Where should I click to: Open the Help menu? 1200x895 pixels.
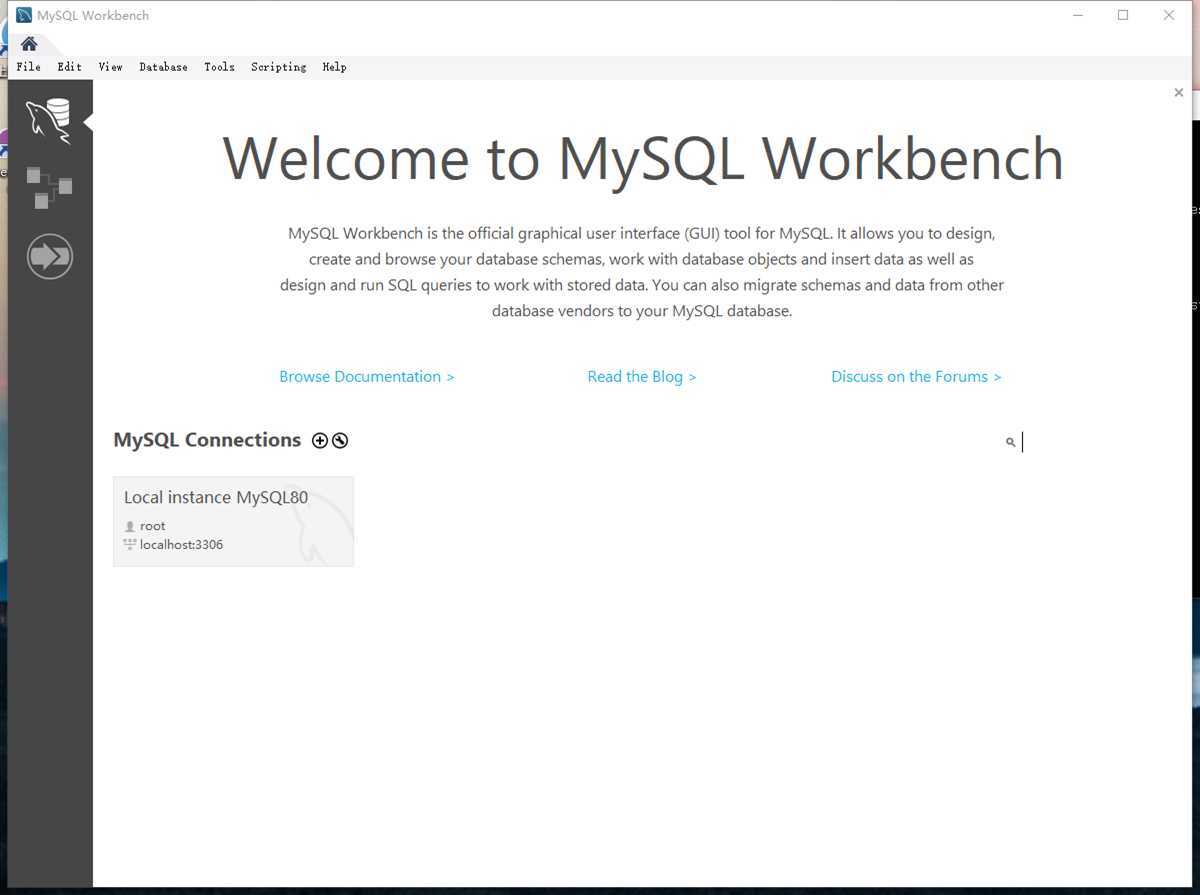tap(334, 67)
